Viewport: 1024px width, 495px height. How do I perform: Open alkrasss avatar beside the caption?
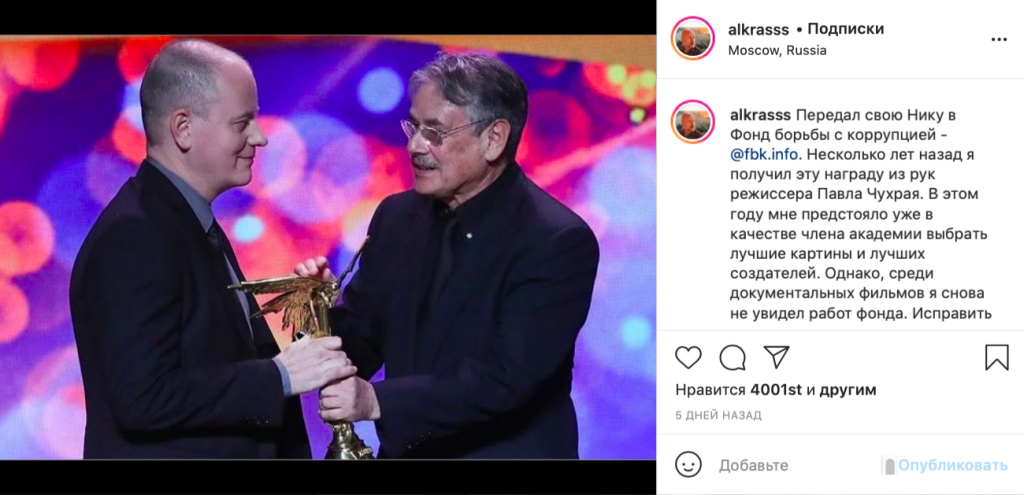[692, 122]
